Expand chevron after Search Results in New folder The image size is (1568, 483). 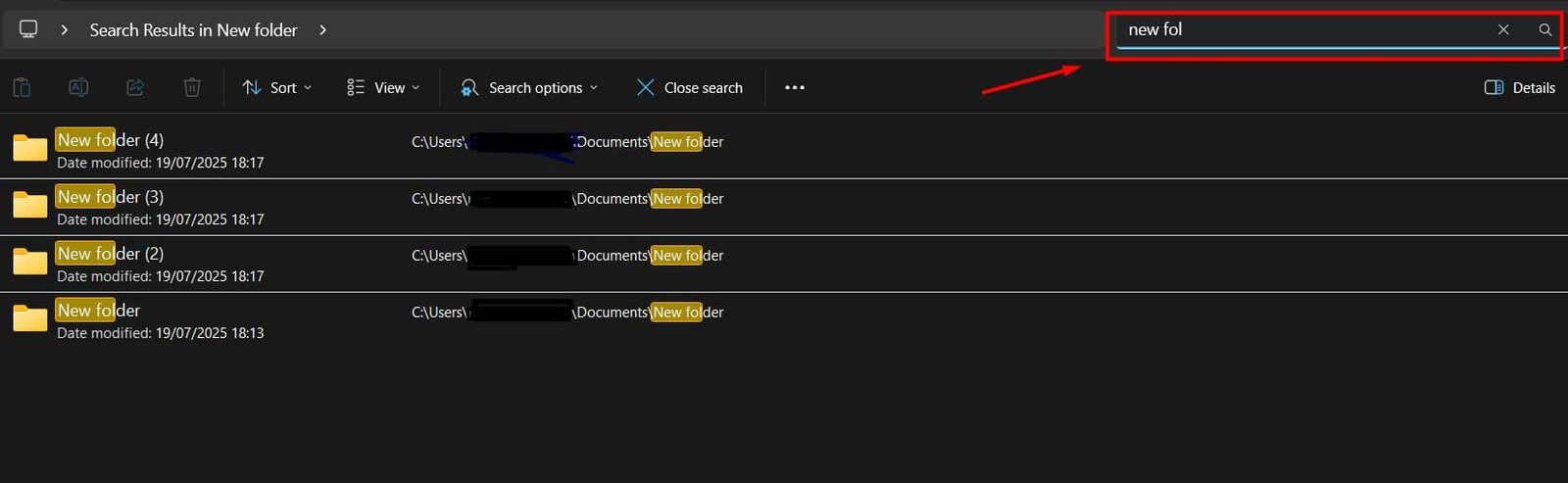tap(322, 30)
